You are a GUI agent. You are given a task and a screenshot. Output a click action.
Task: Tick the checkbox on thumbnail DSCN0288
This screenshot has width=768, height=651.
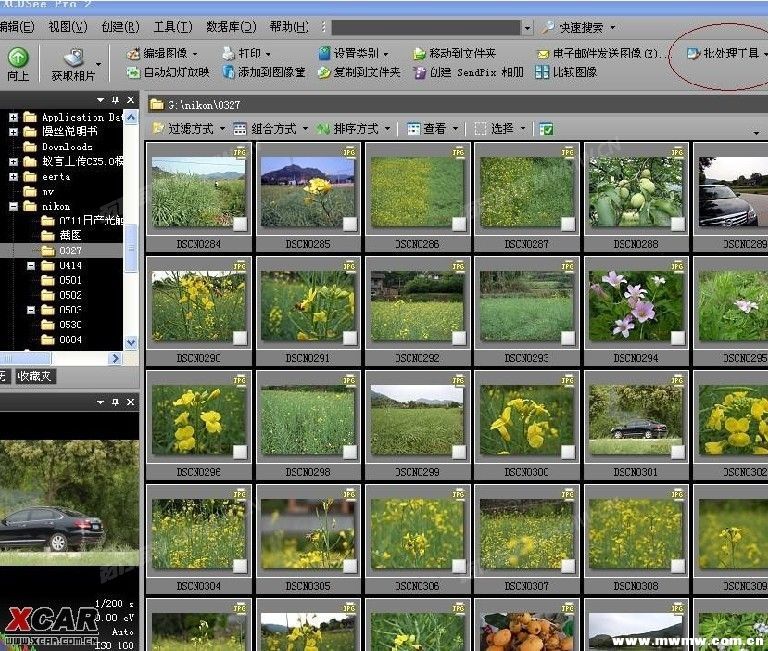pos(678,224)
